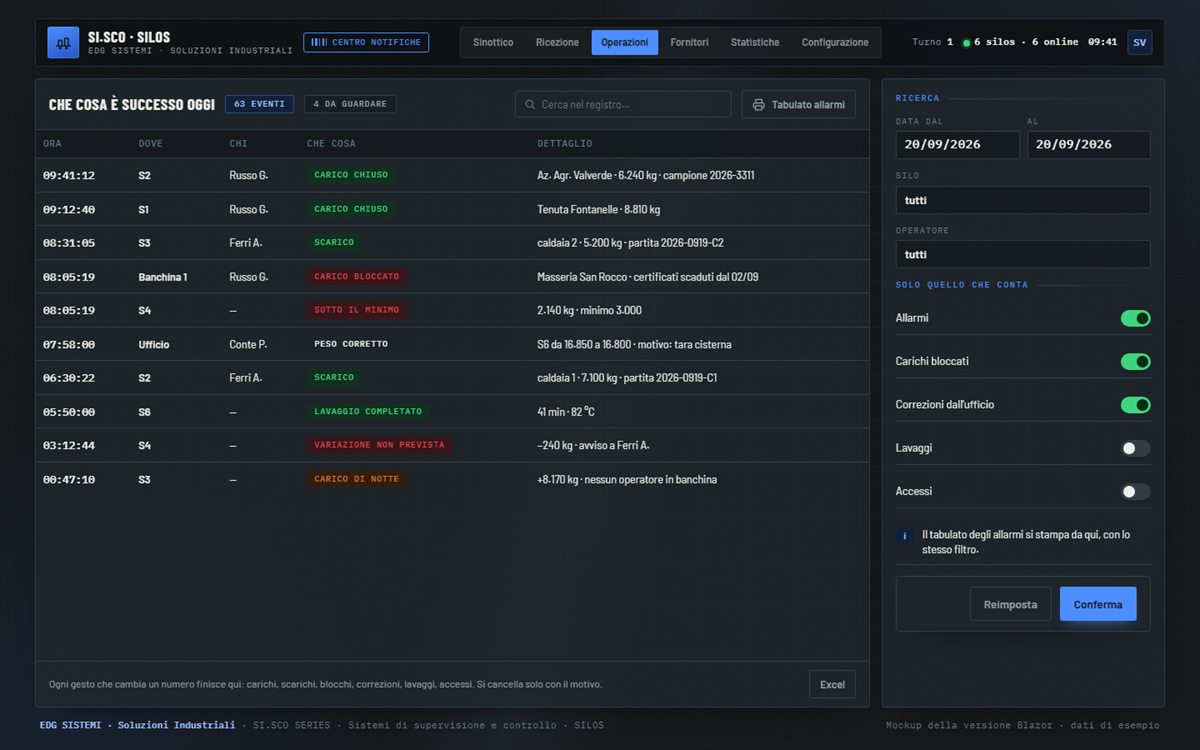Click the search magnifier icon in registry field

pos(530,104)
